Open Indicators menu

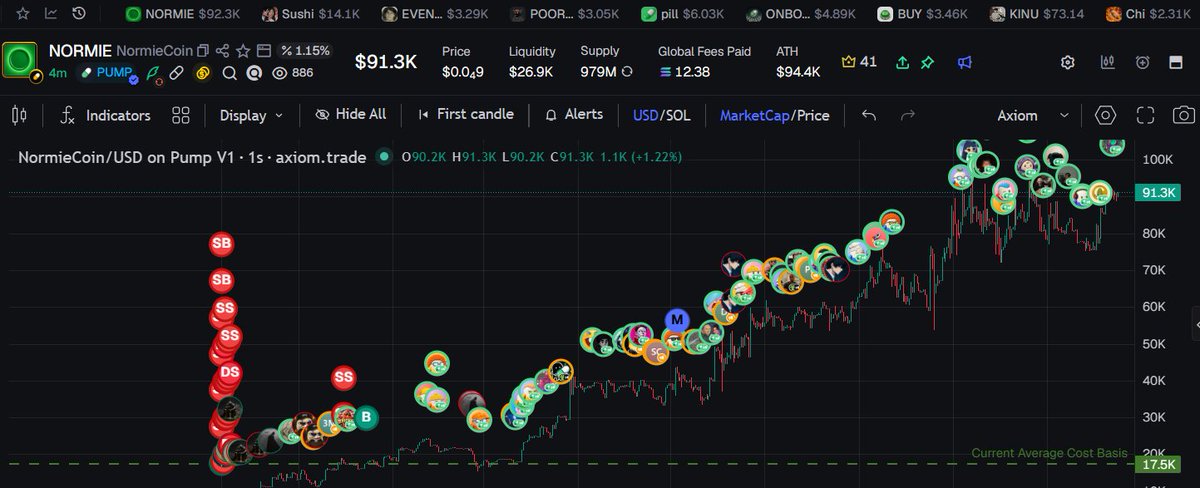(x=106, y=115)
